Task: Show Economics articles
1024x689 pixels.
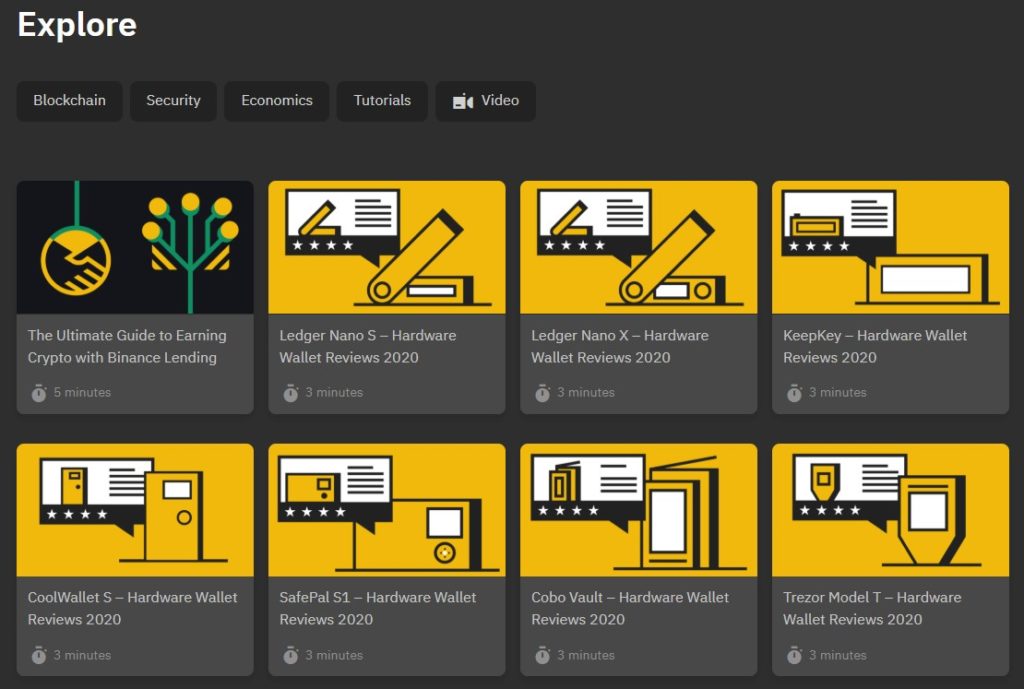Action: (277, 101)
